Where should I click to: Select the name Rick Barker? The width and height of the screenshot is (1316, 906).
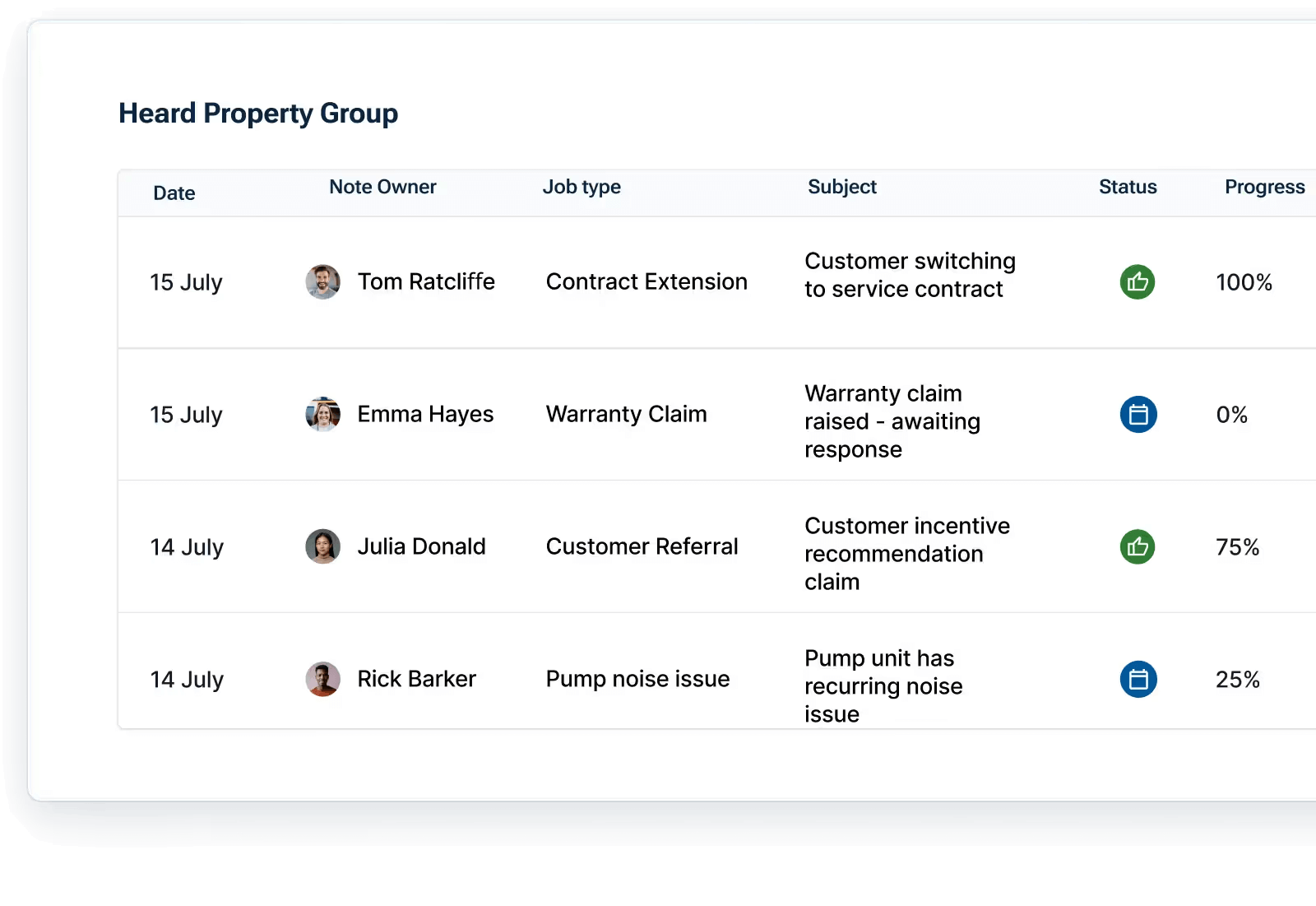click(x=416, y=679)
